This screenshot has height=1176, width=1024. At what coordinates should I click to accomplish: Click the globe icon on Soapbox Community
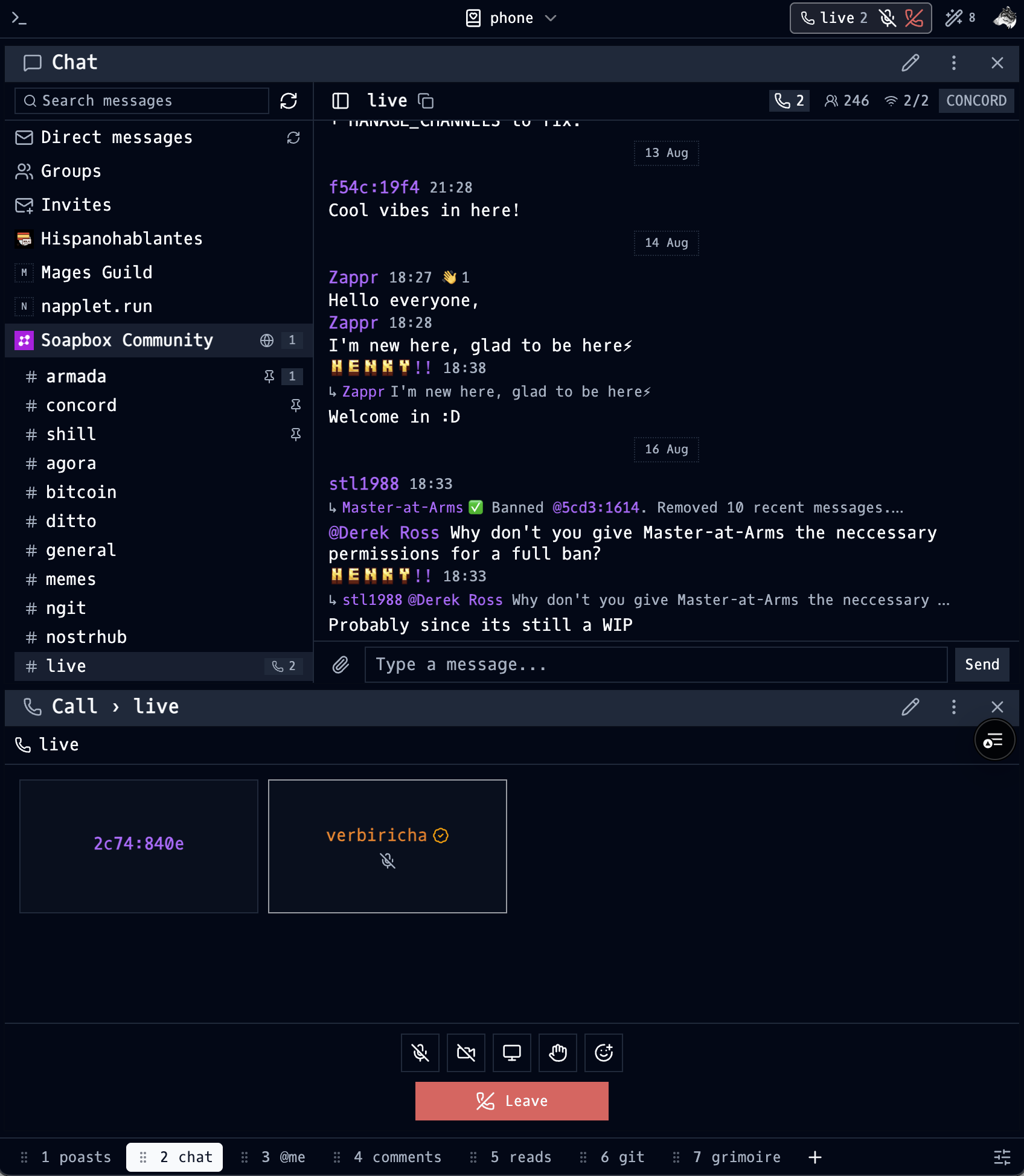[x=267, y=340]
